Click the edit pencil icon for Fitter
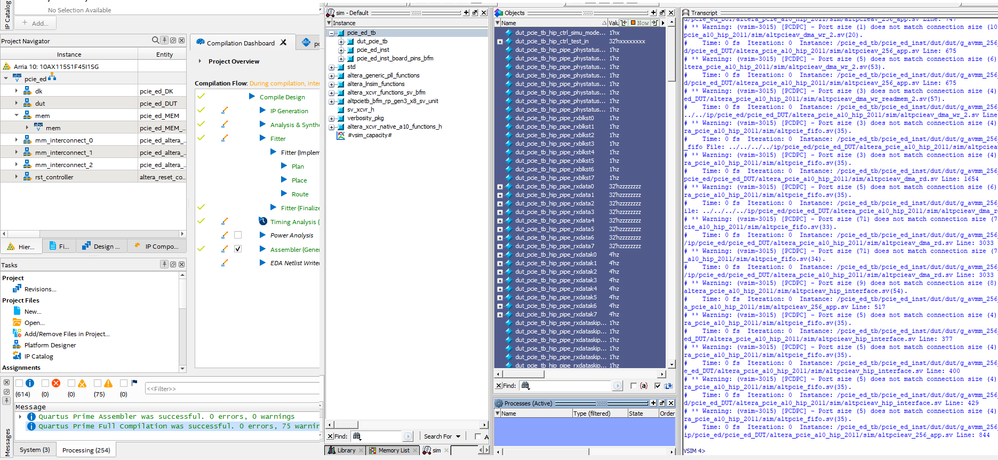 [x=224, y=138]
